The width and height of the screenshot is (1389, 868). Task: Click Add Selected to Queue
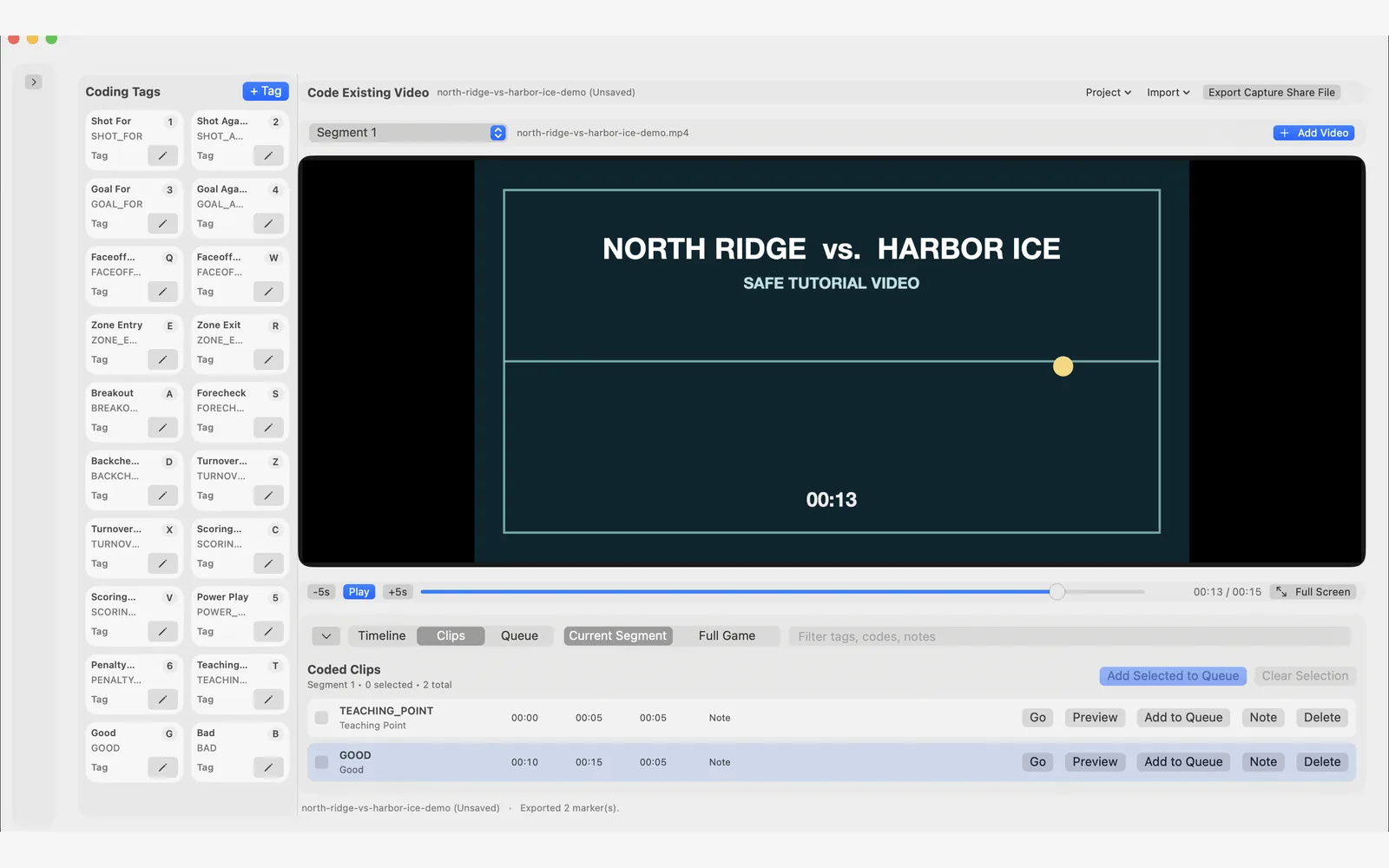click(x=1173, y=676)
